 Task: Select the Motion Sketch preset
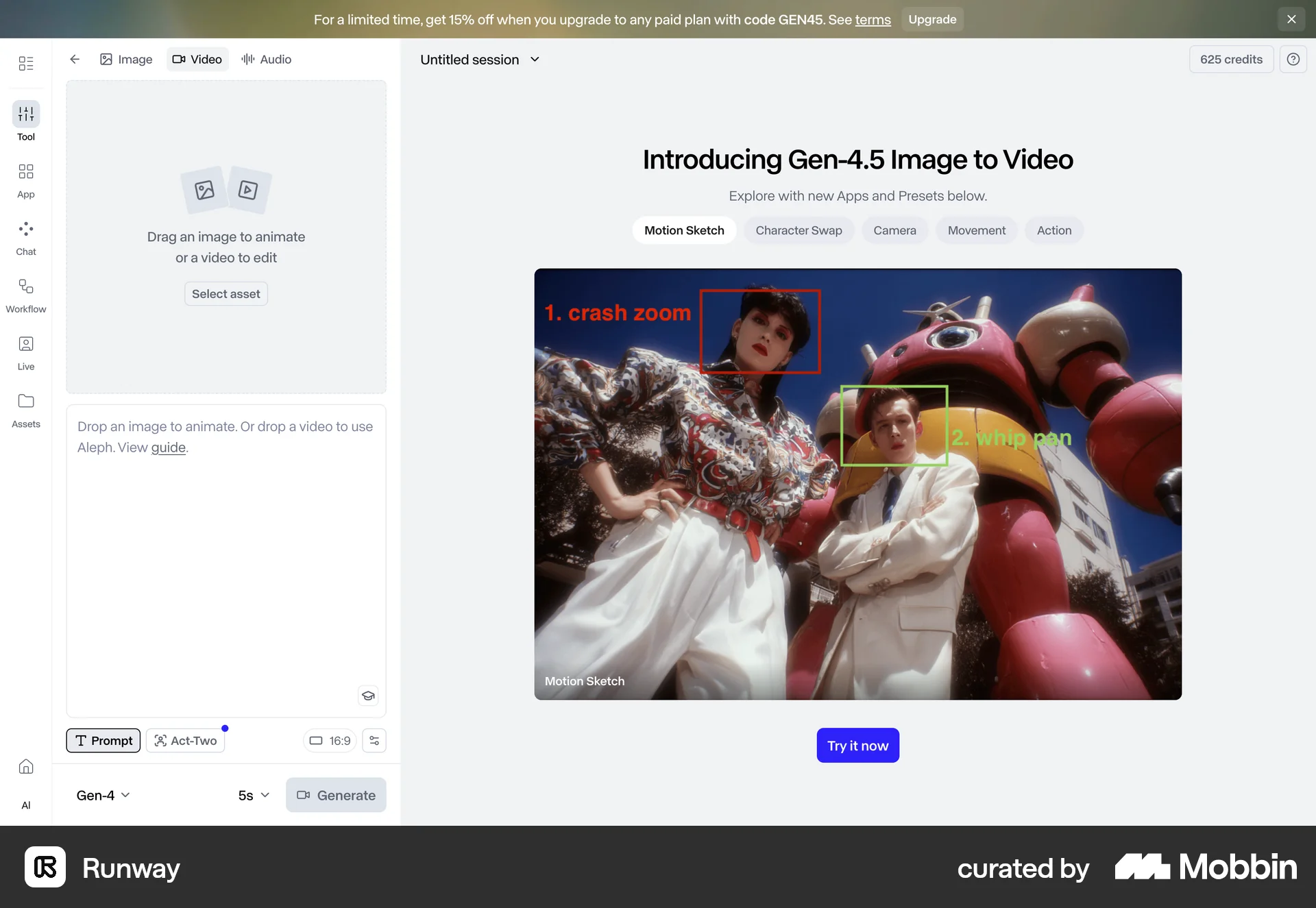click(x=684, y=230)
